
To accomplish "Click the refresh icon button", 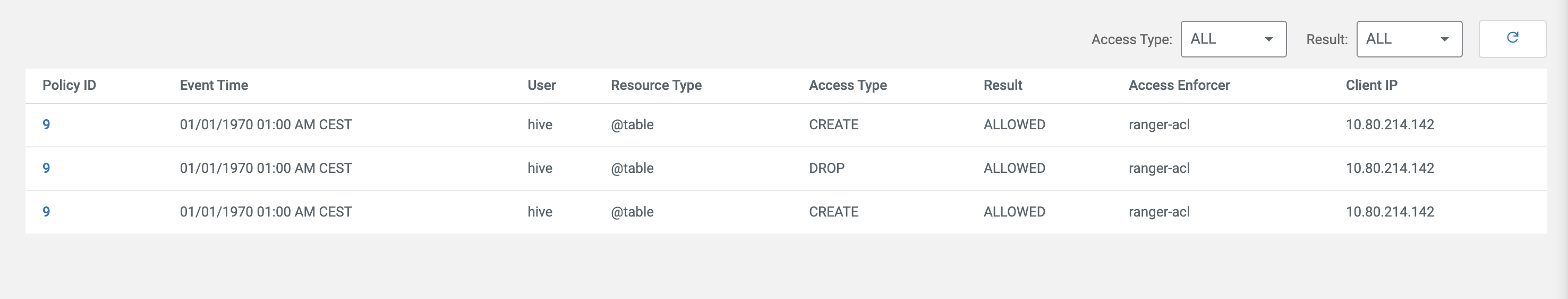I will (x=1512, y=38).
